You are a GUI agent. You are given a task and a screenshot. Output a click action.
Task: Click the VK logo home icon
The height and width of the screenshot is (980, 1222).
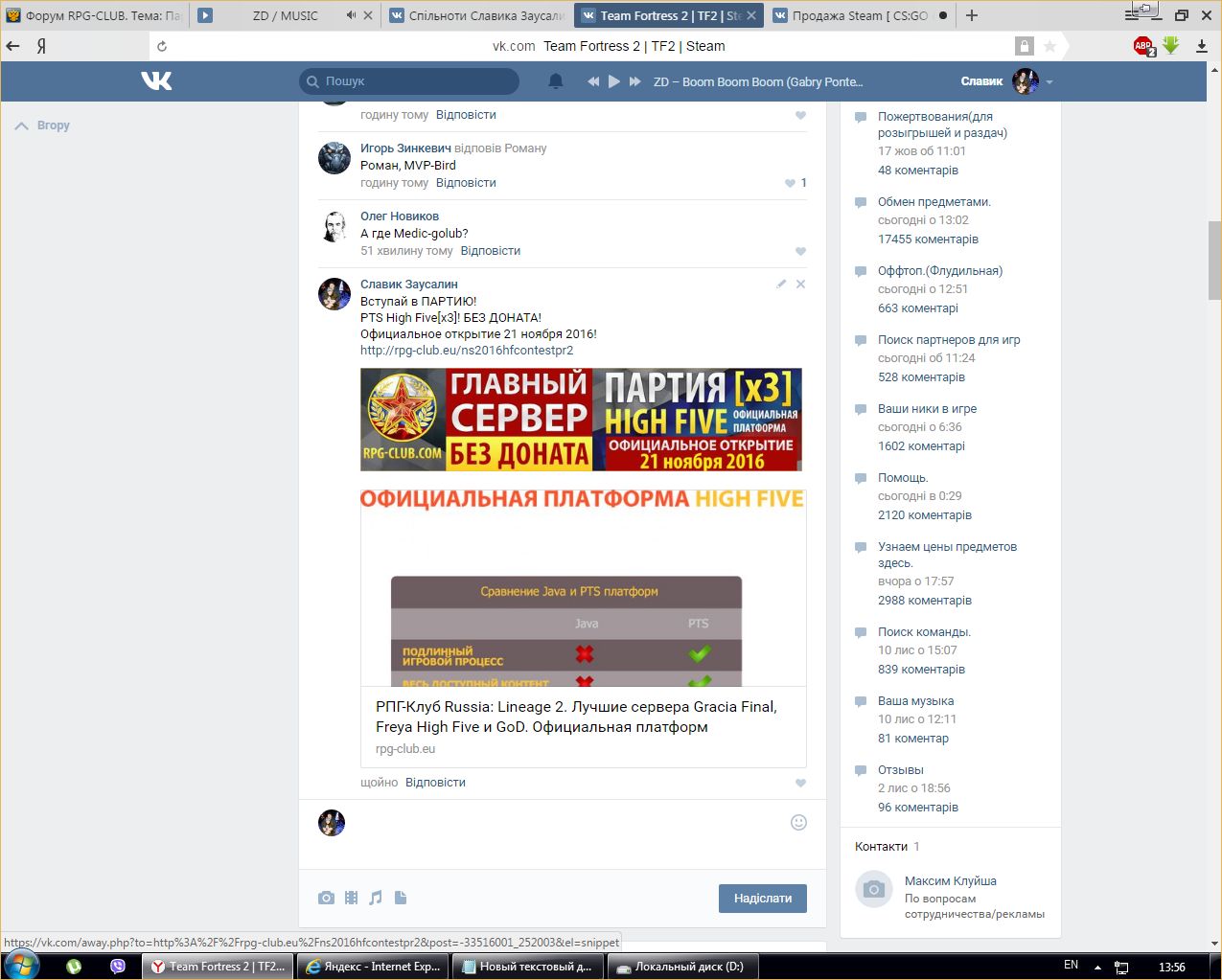tap(156, 81)
